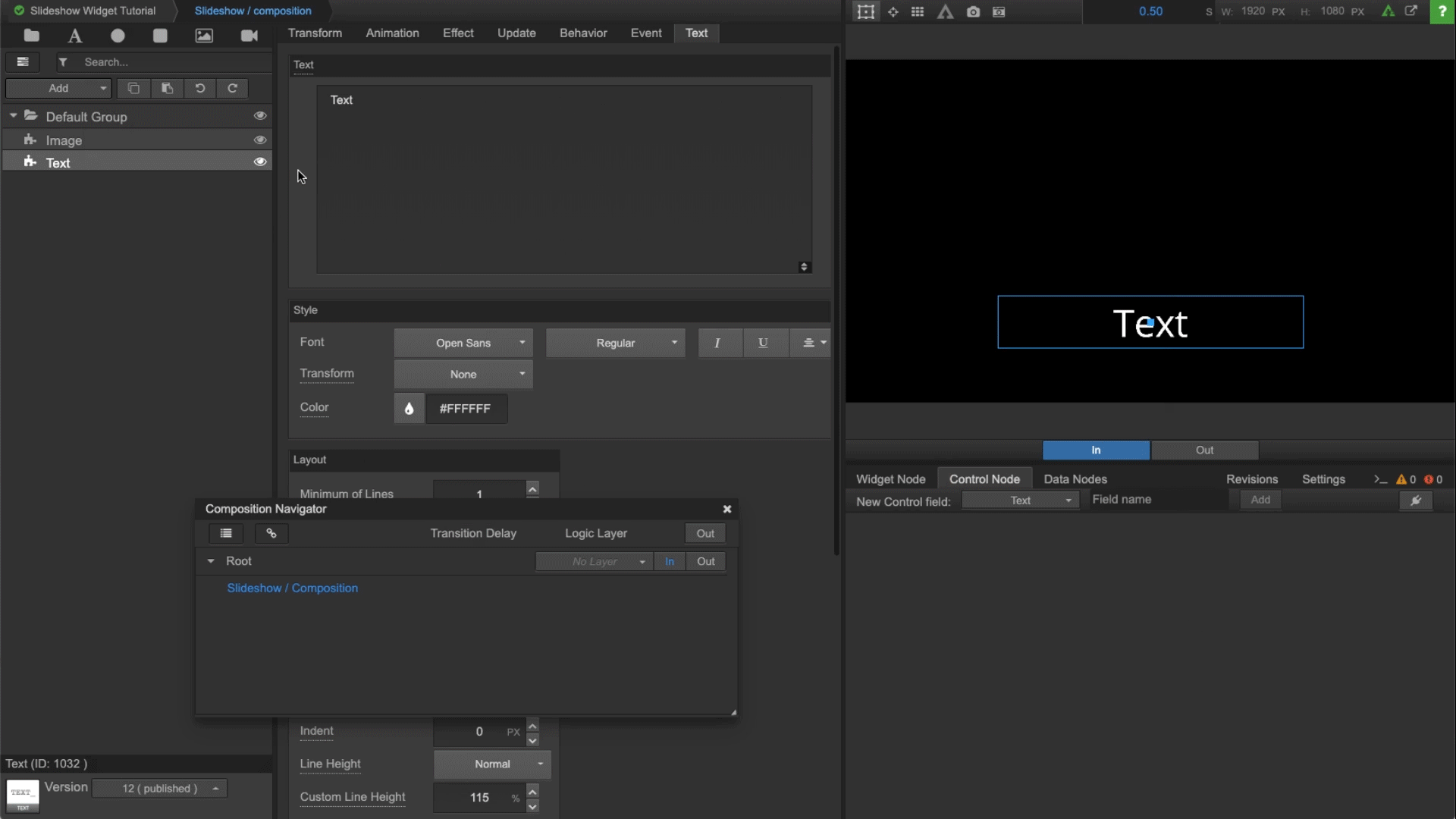Create an Image node from the toolbar
Screen dimensions: 1456x819
click(203, 36)
